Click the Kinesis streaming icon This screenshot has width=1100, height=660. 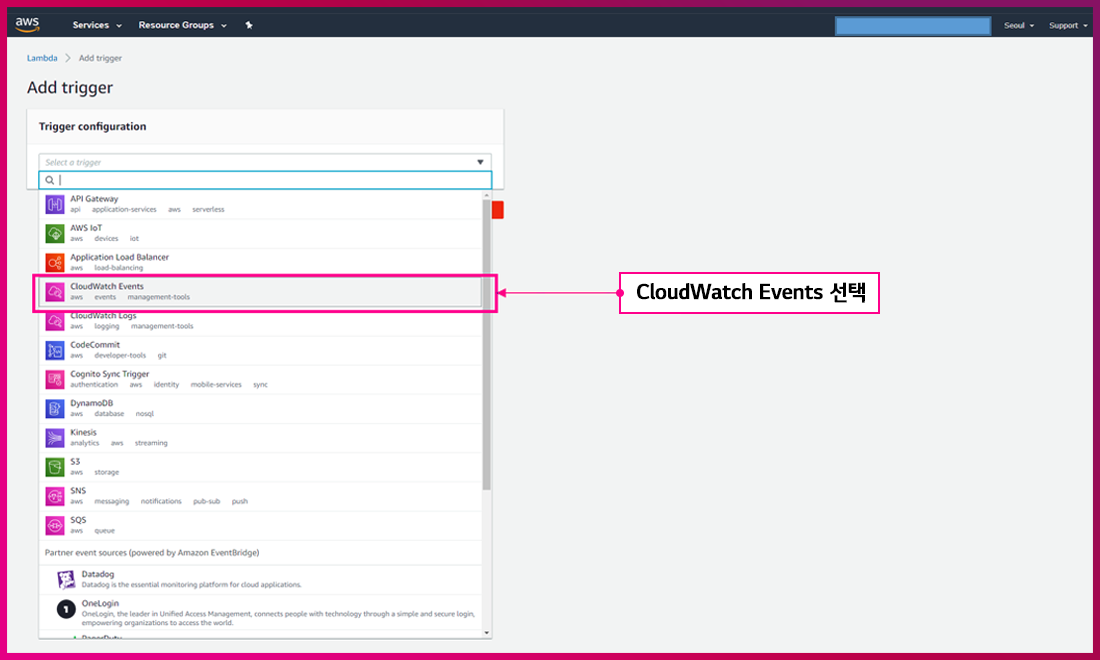coord(54,437)
